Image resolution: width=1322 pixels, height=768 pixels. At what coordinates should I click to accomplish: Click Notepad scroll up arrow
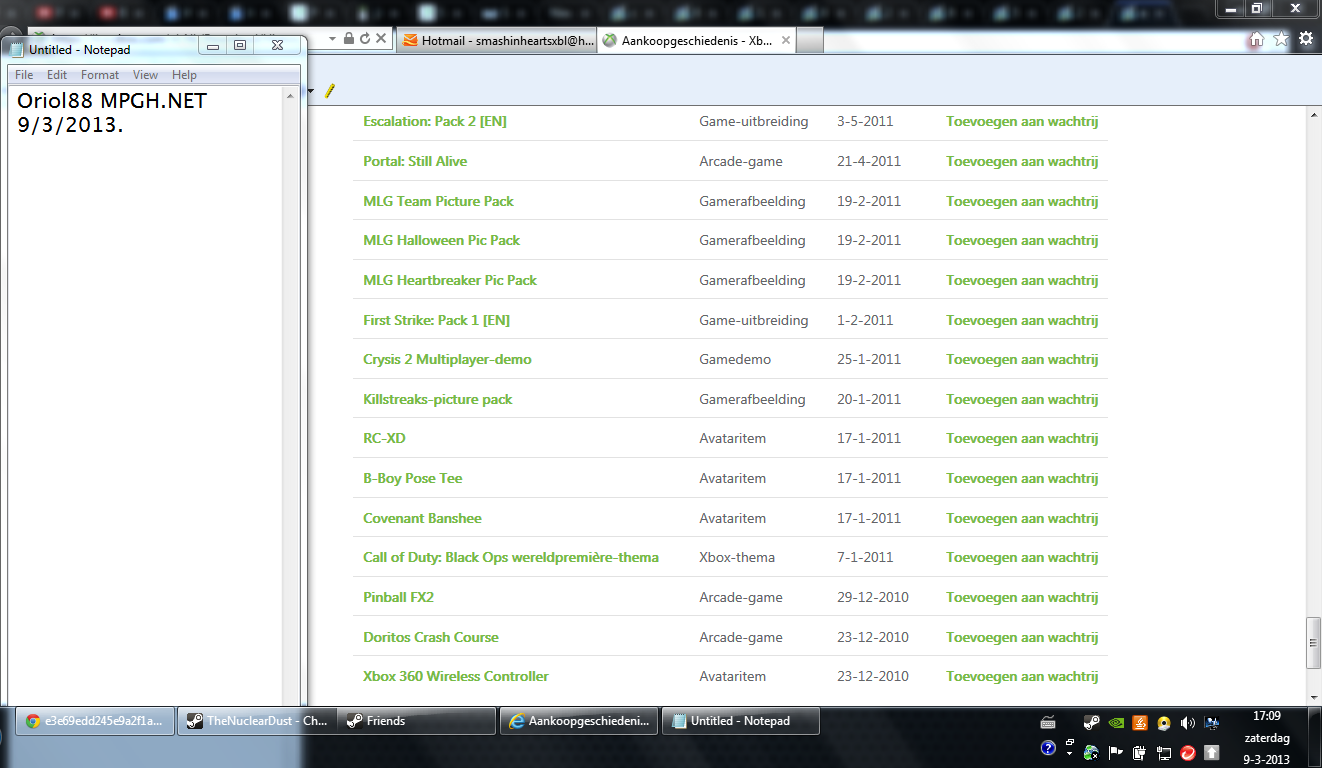tap(290, 94)
